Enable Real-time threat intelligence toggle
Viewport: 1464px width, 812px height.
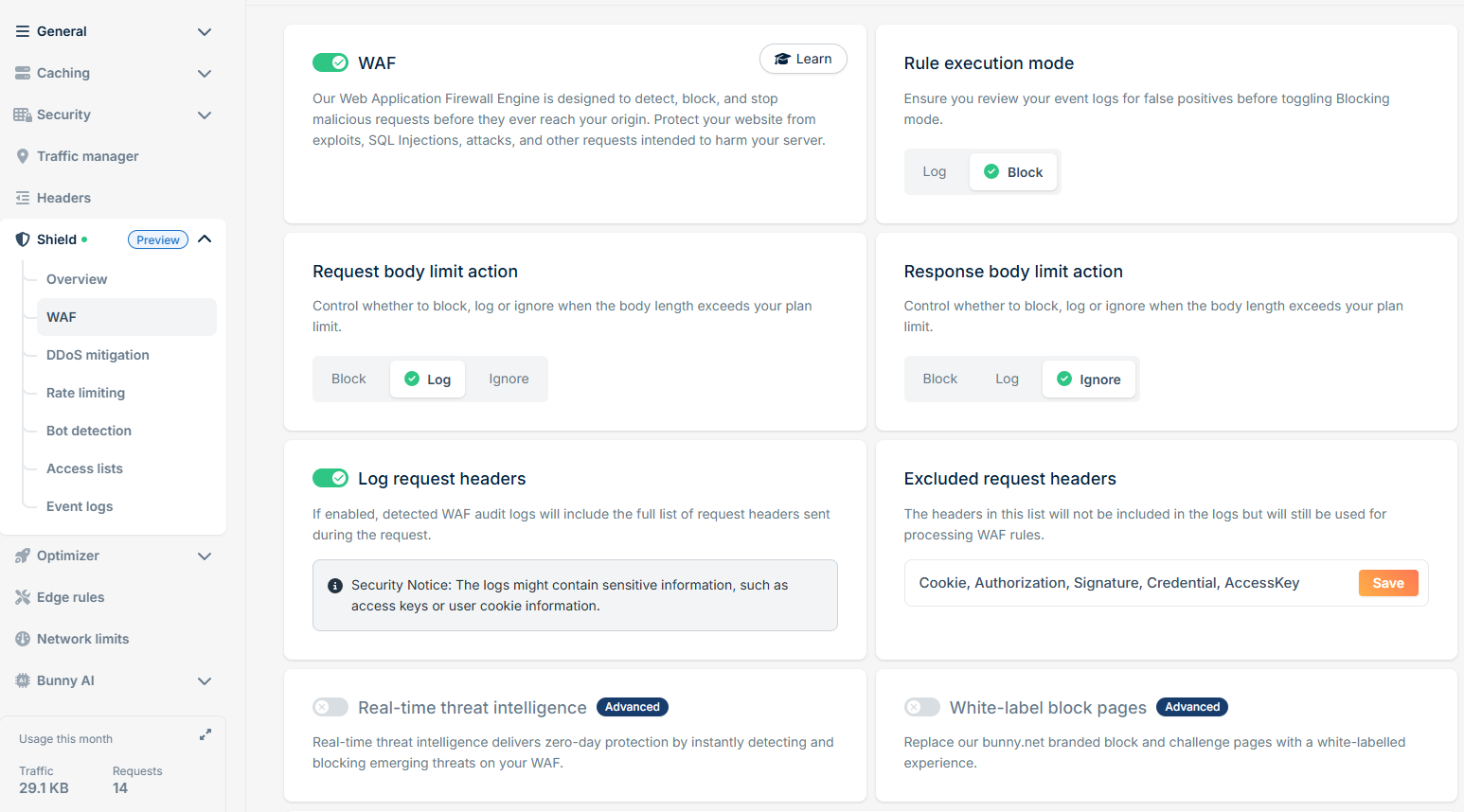330,707
